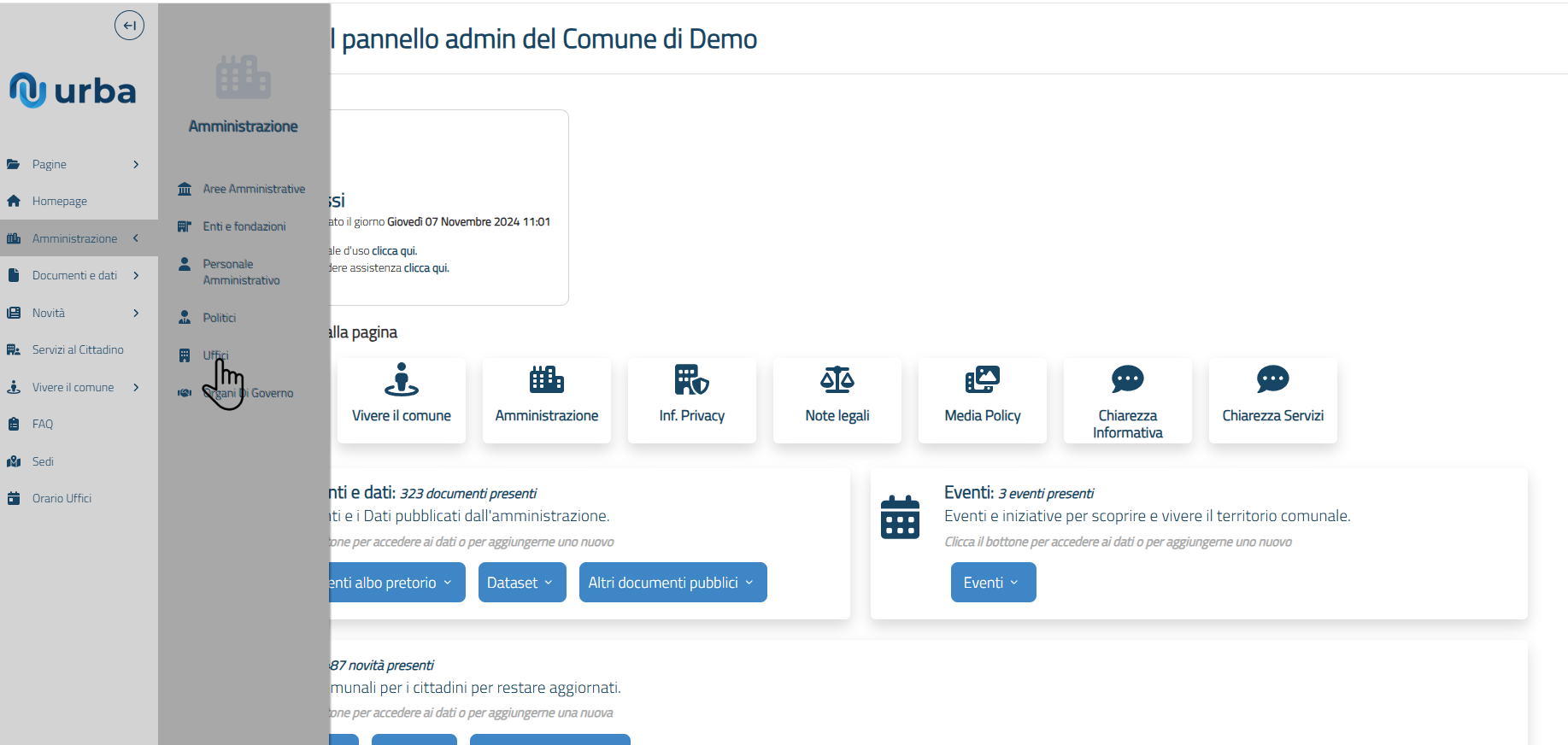Open the Note legali shortcut tile
This screenshot has height=745, width=1568.
coord(837,400)
